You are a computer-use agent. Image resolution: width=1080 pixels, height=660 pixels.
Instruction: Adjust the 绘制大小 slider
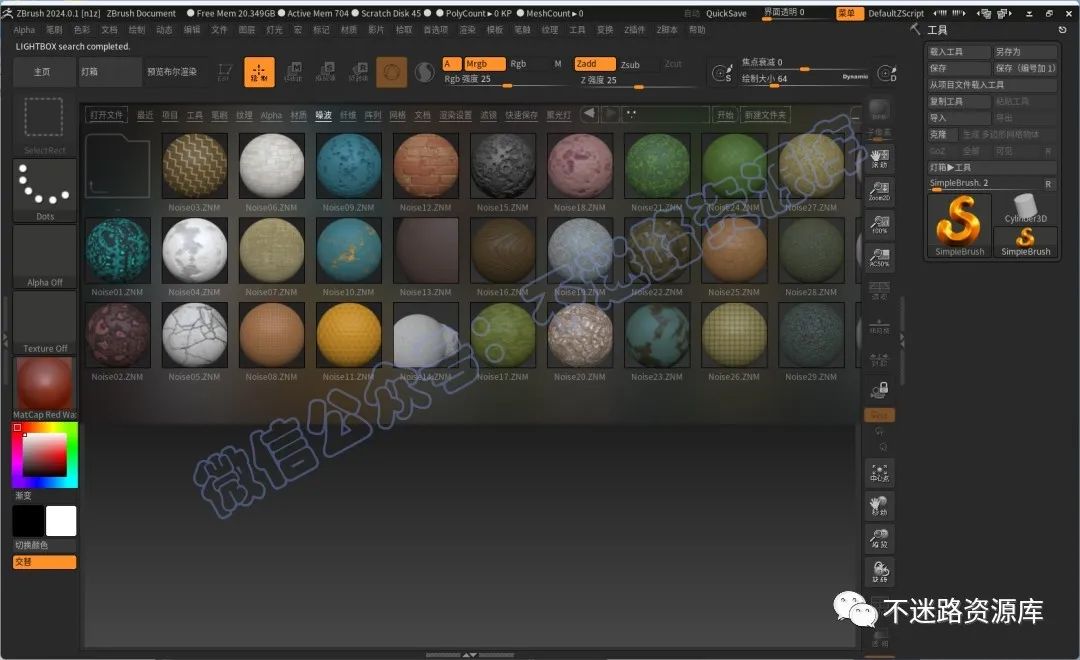pos(804,79)
